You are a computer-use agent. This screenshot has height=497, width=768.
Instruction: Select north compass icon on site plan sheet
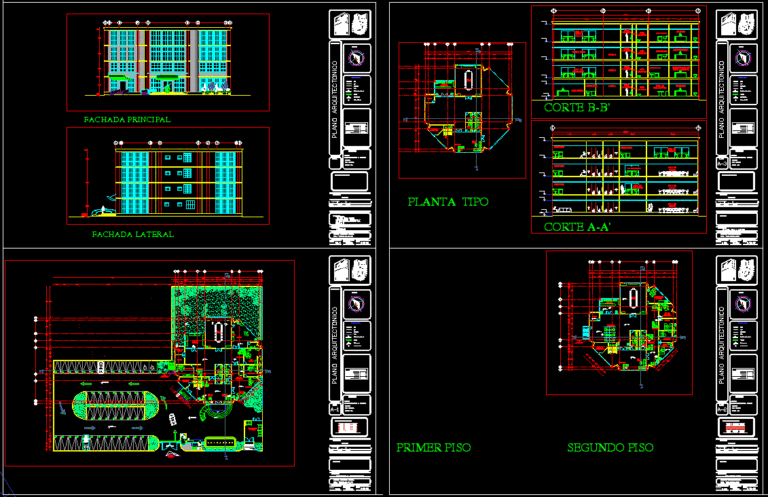(356, 305)
